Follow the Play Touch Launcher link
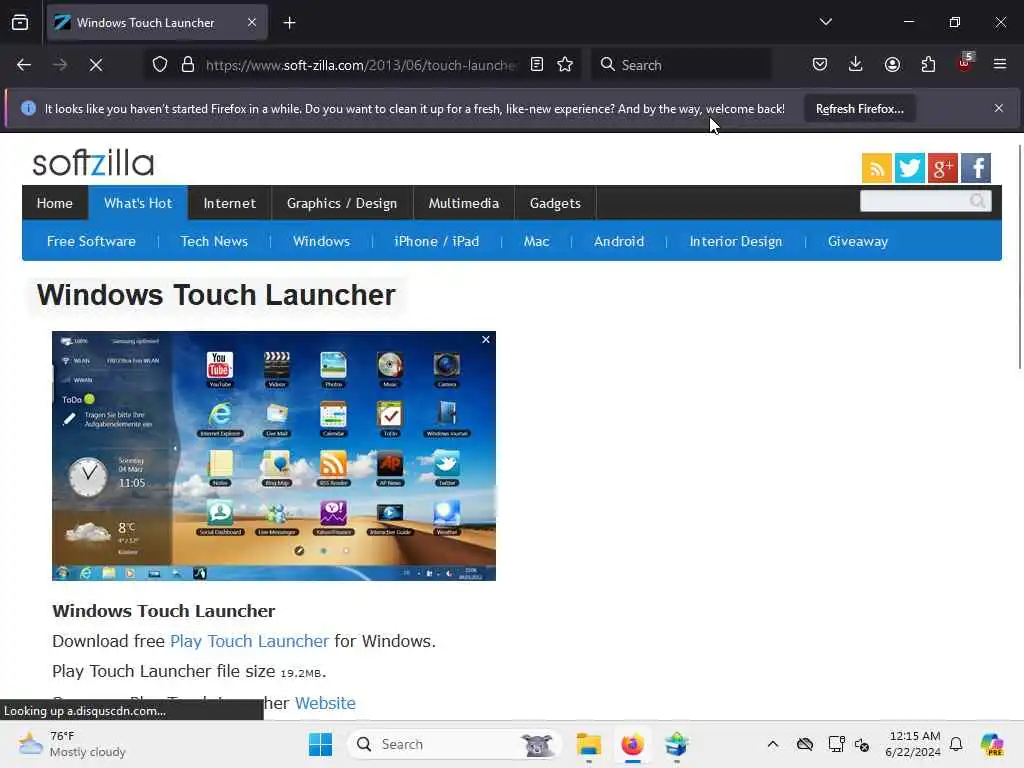The image size is (1024, 768). pos(249,641)
